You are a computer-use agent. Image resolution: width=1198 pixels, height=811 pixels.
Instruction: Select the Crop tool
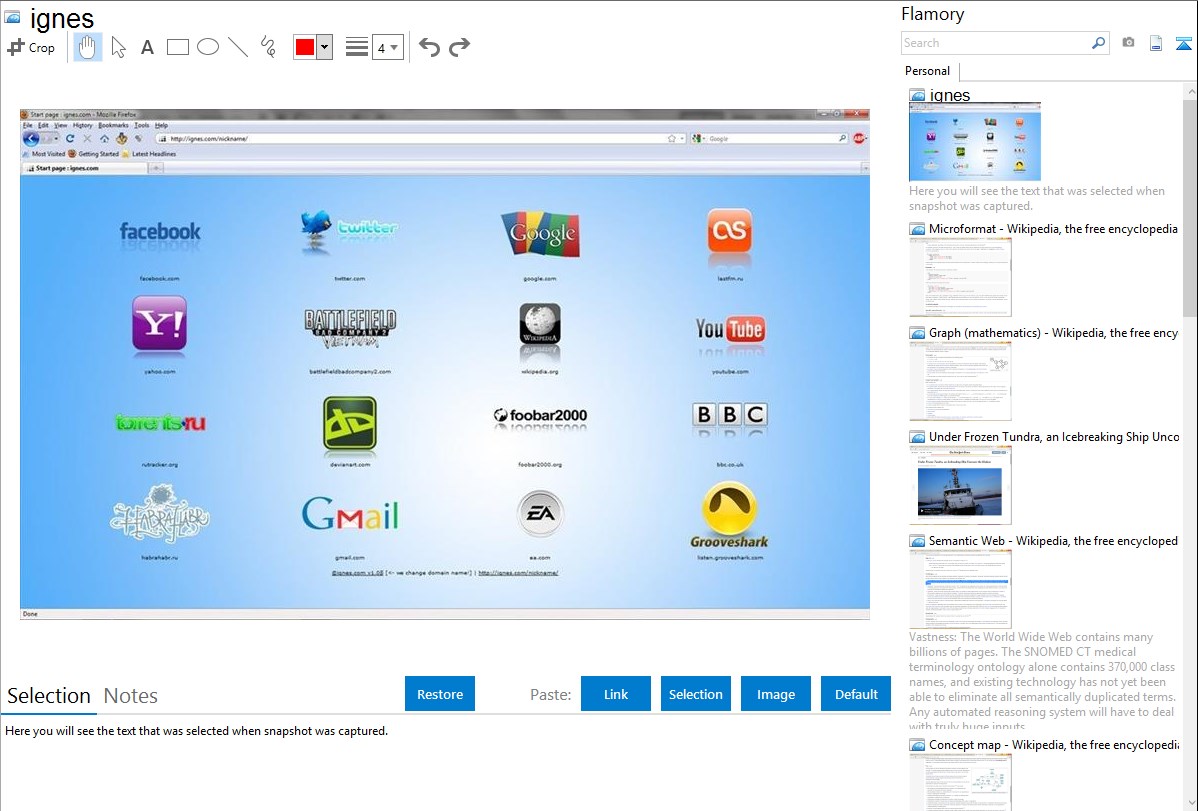coord(31,47)
